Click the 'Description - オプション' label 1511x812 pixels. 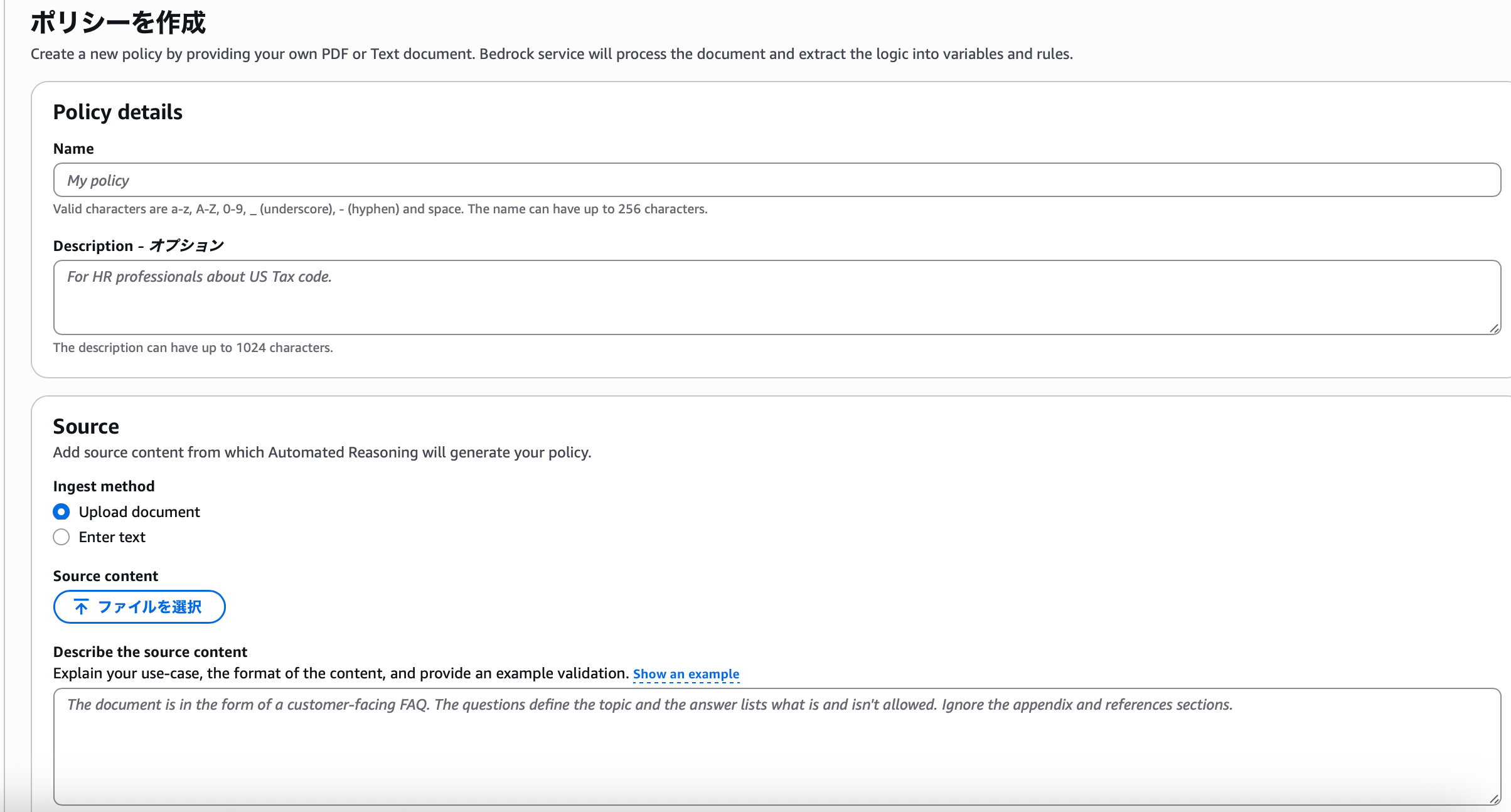coord(138,245)
